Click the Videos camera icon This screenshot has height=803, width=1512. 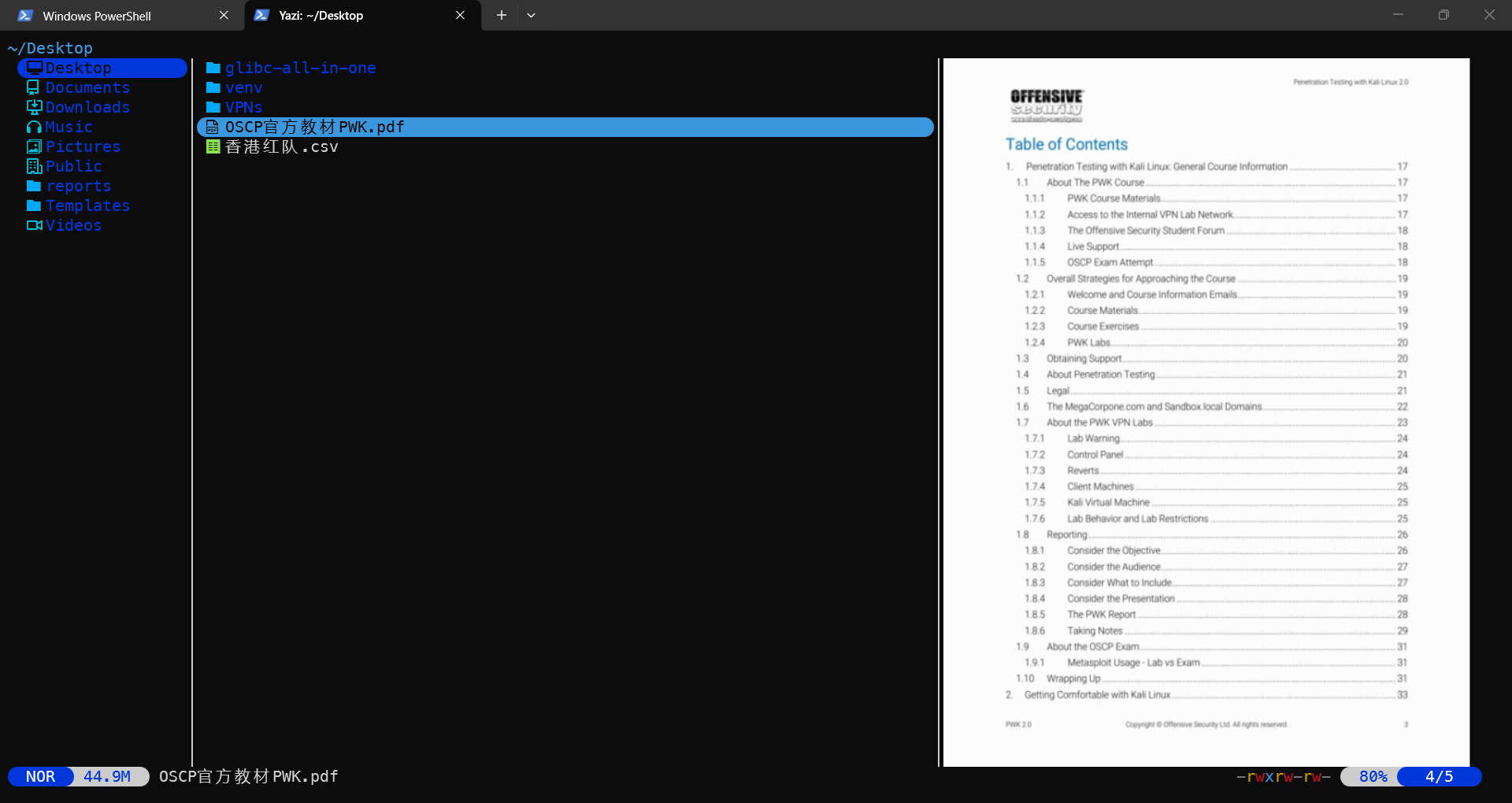[34, 225]
